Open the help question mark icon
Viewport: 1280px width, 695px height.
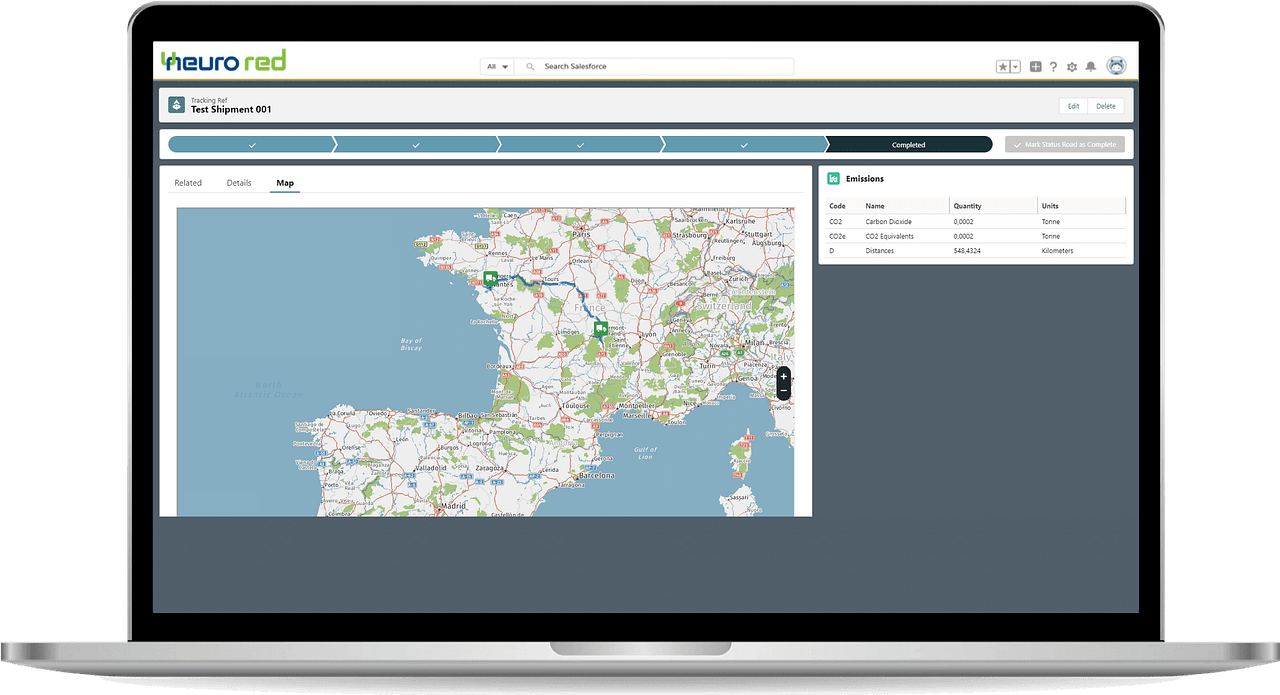(x=1053, y=67)
